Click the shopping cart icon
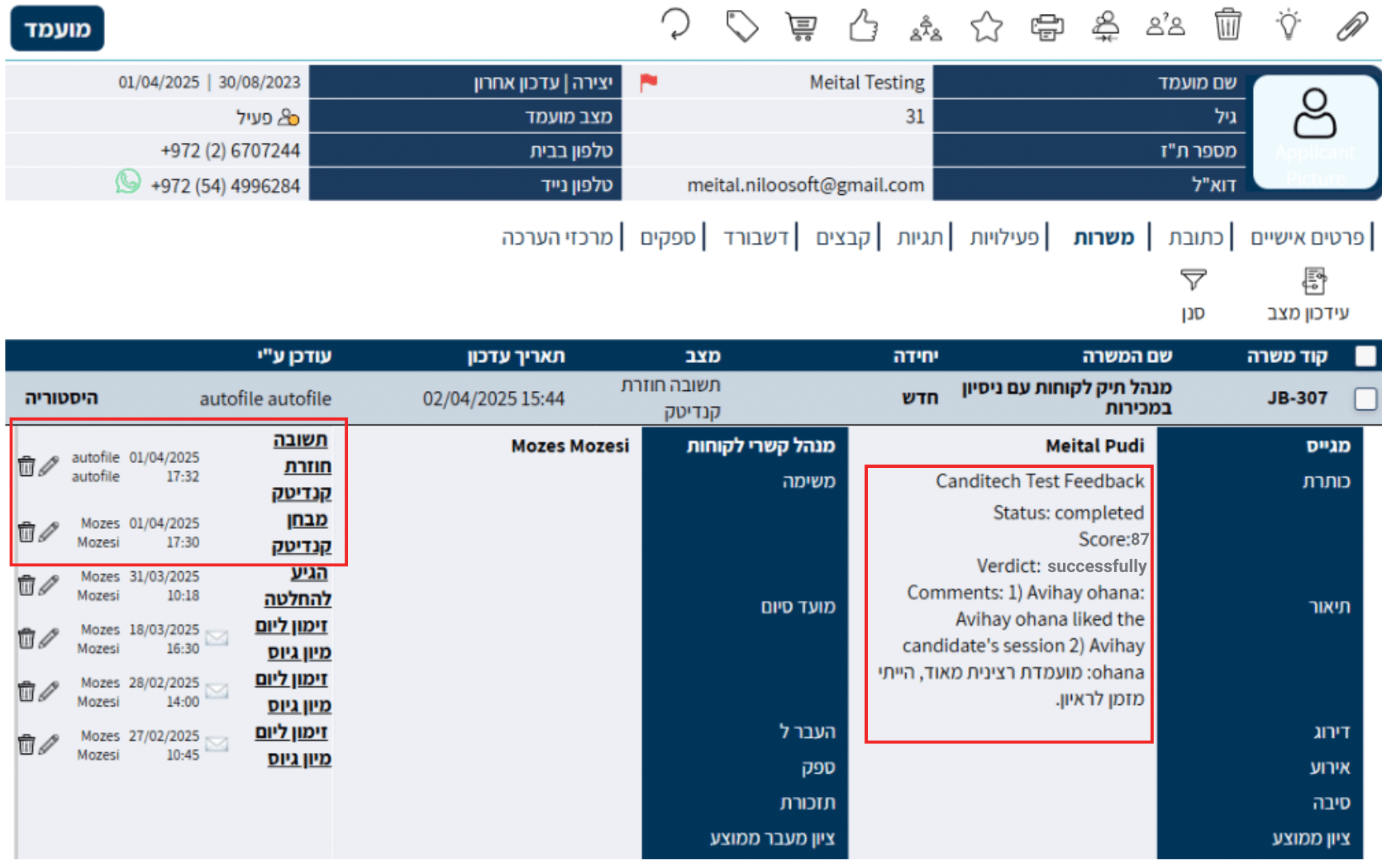 (x=801, y=26)
